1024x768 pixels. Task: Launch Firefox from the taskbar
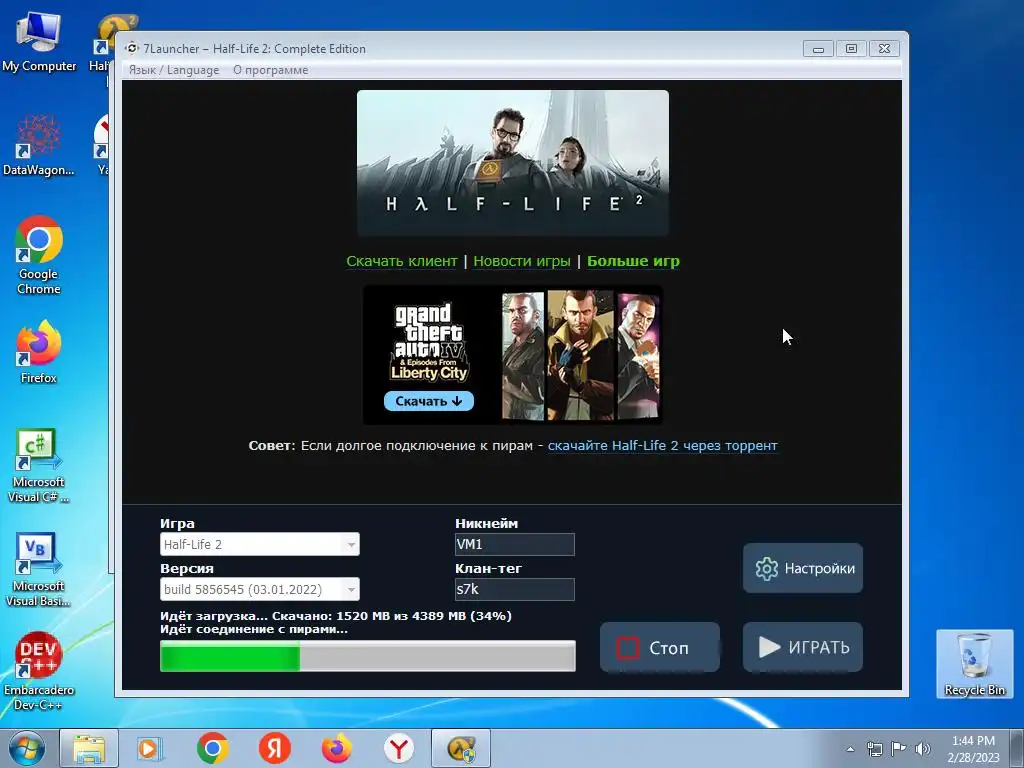[336, 748]
